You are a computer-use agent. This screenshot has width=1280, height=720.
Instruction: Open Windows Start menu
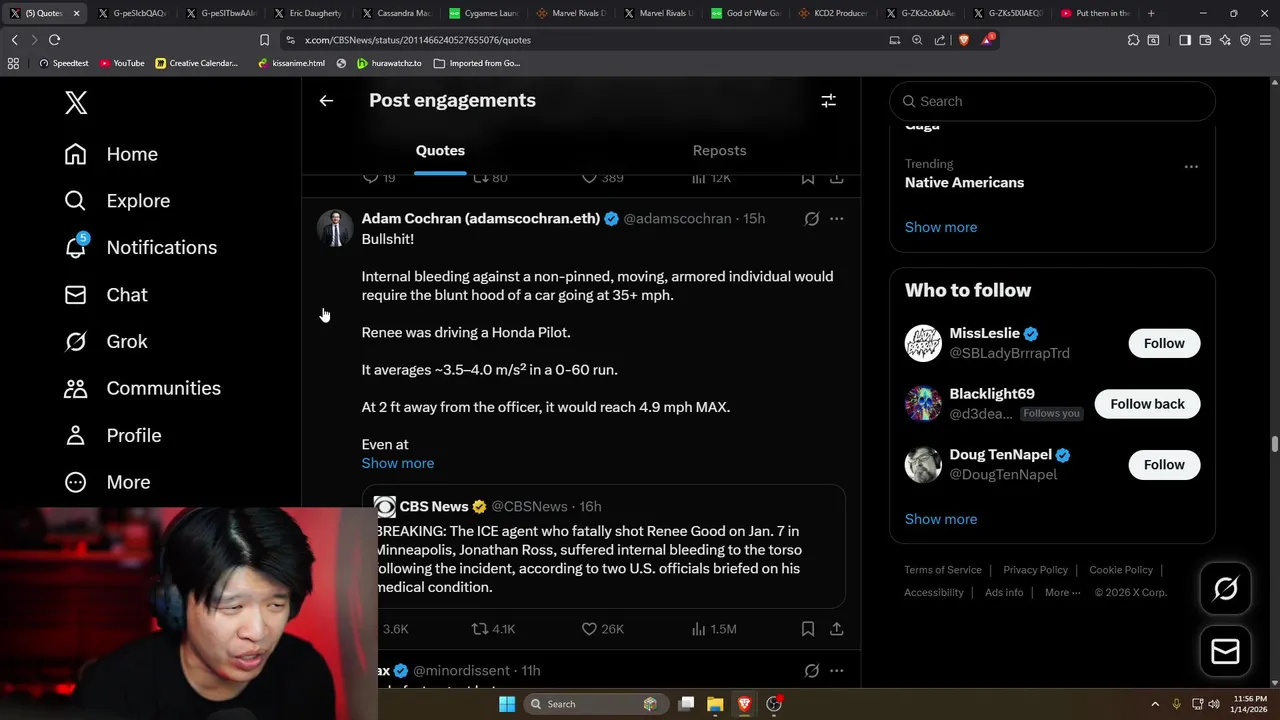(x=507, y=704)
